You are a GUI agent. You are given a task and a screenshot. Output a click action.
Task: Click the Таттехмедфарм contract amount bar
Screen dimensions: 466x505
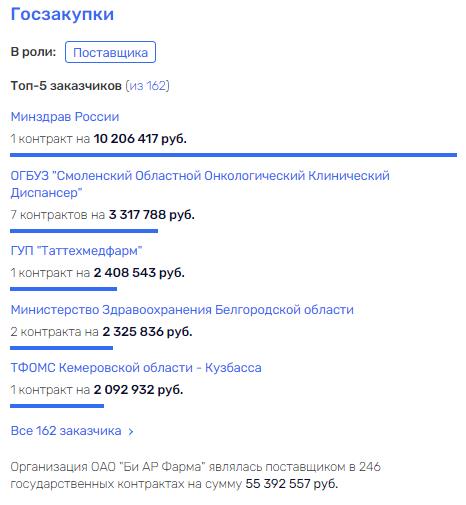[x=63, y=289]
